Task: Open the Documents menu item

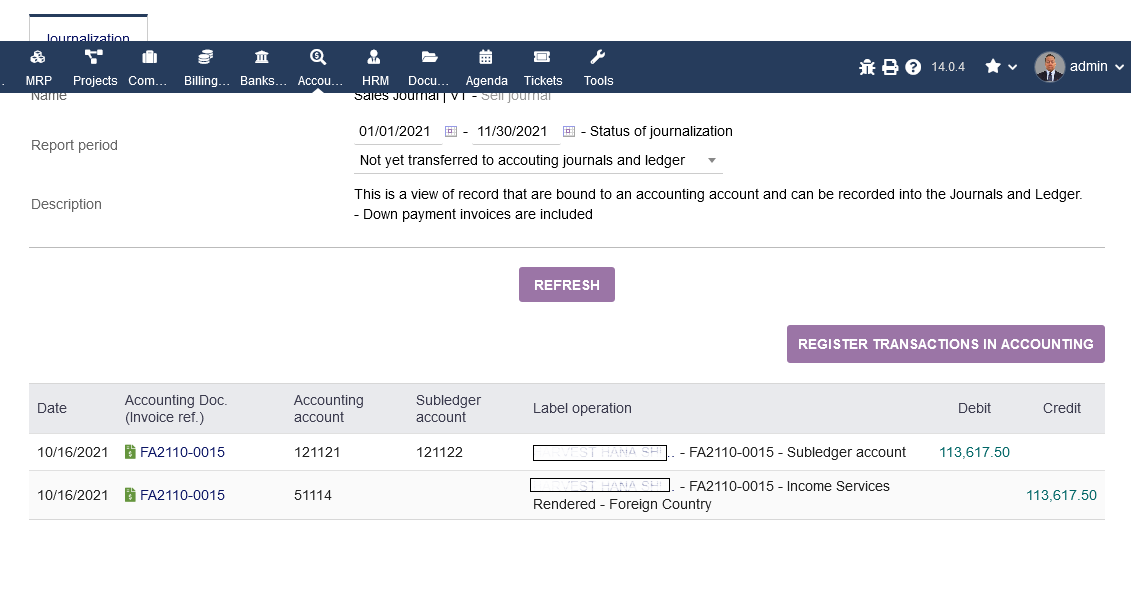Action: pos(430,58)
